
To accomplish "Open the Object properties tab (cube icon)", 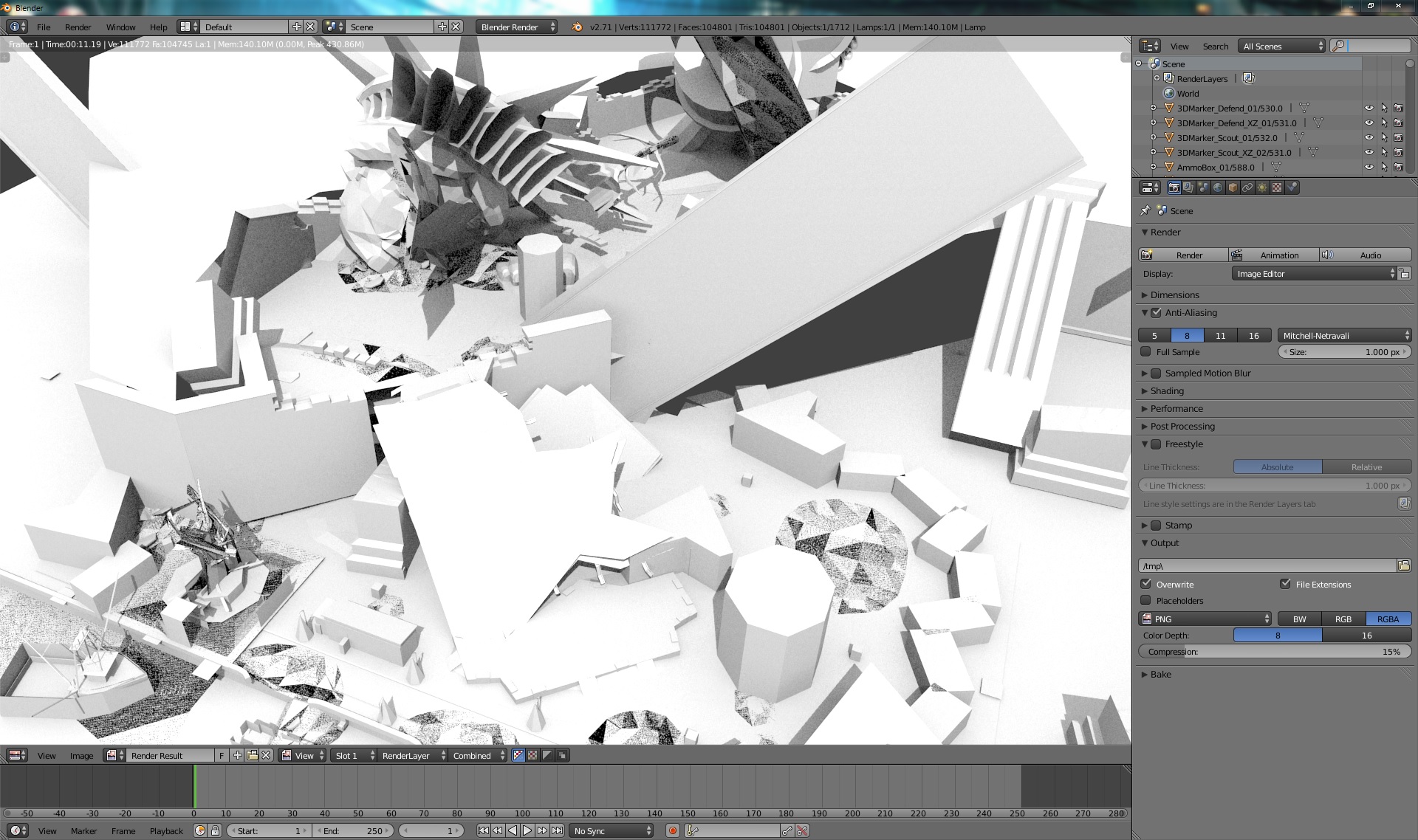I will [x=1233, y=187].
